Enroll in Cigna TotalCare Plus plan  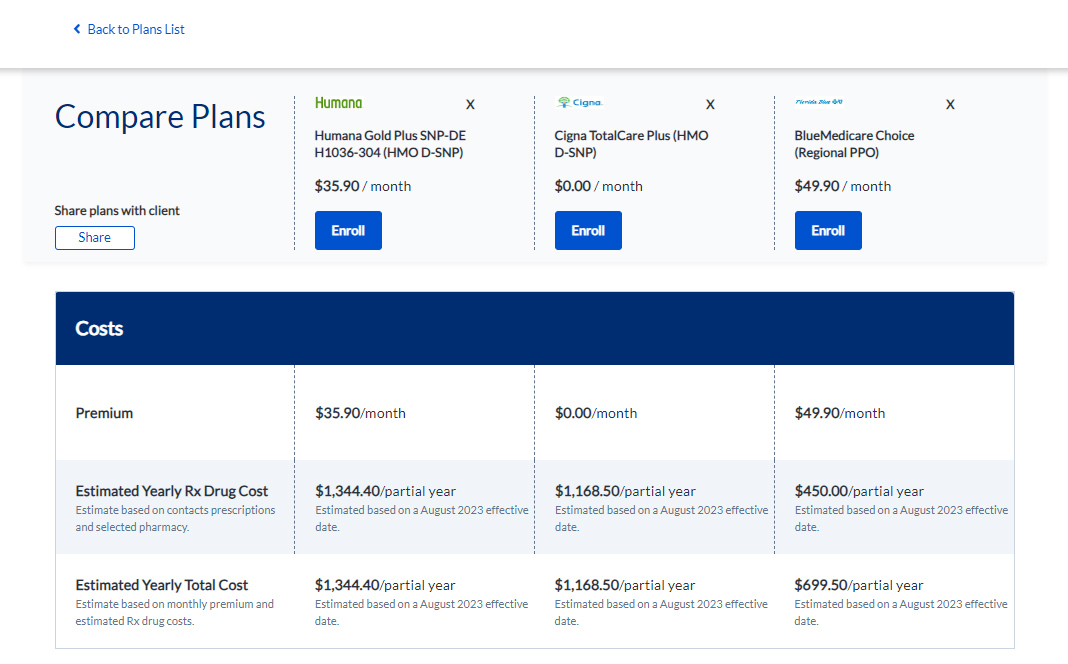(588, 230)
